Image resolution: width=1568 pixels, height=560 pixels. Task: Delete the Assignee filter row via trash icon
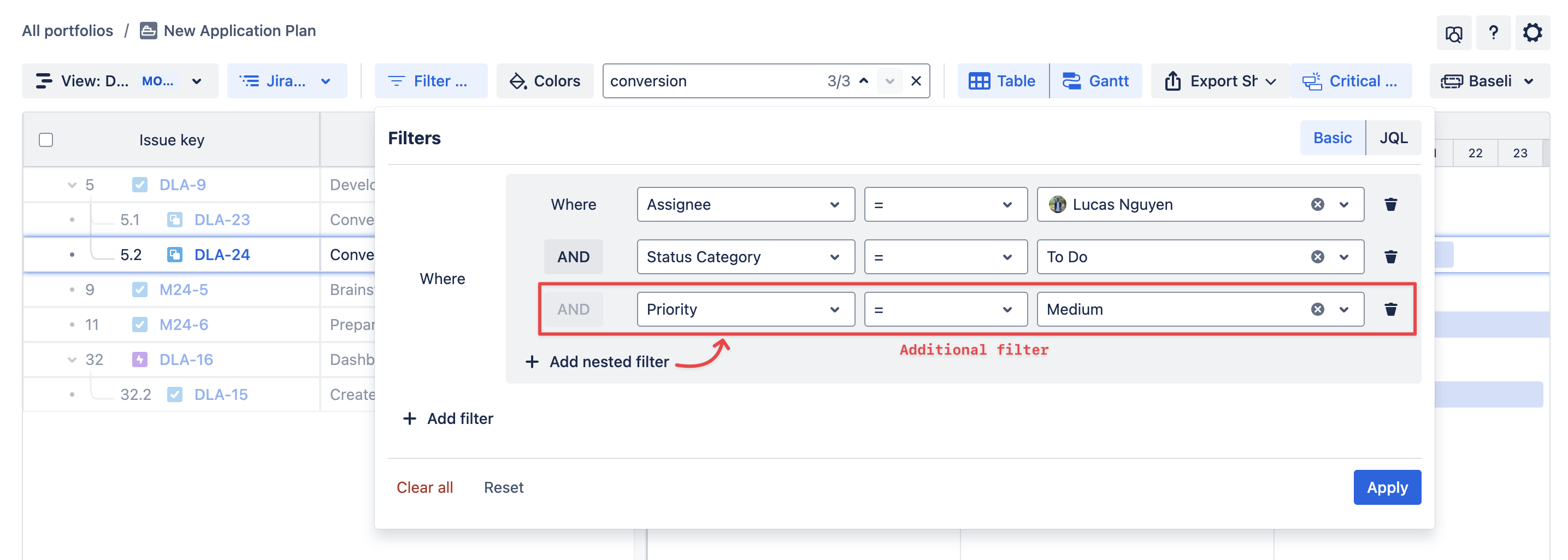point(1390,204)
